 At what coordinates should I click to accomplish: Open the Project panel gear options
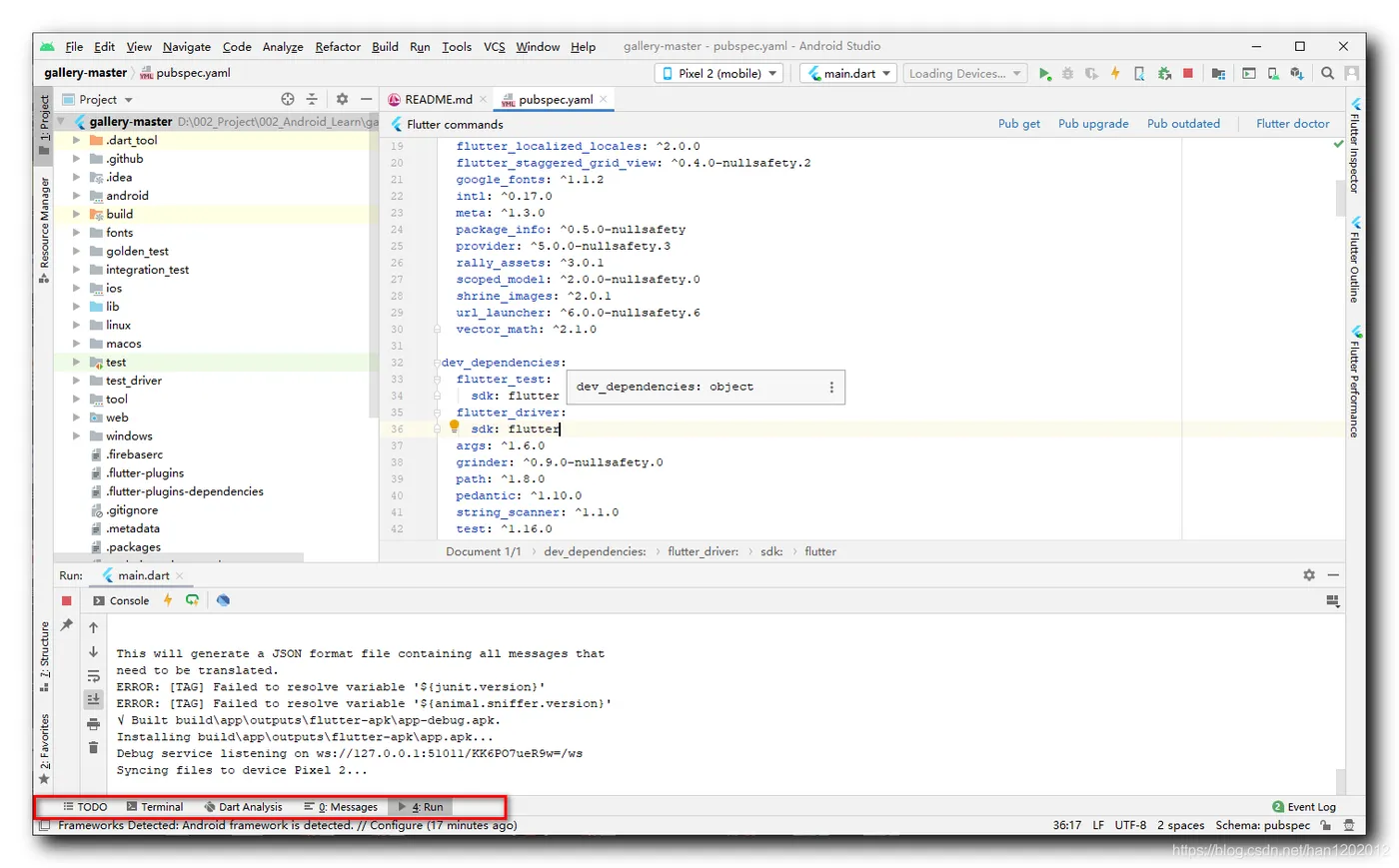click(342, 99)
